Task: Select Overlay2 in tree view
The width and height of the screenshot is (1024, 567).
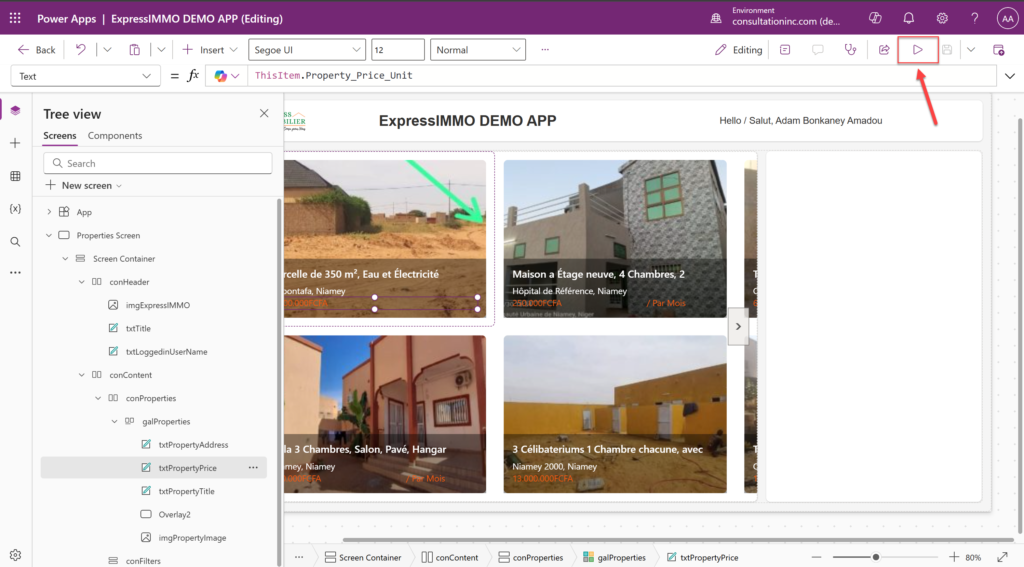Action: (x=174, y=514)
